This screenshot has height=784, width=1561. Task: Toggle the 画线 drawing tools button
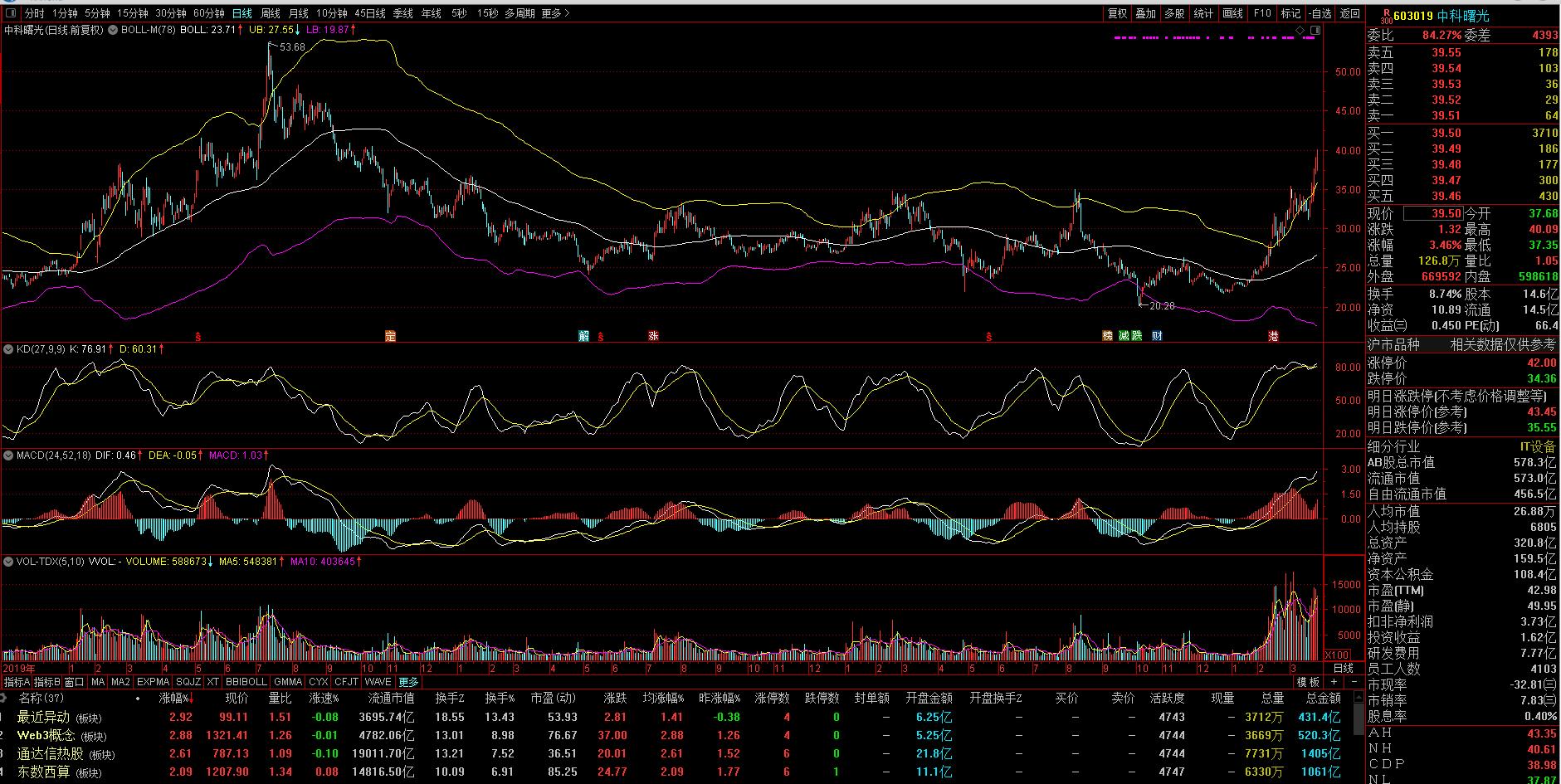pyautogui.click(x=1233, y=13)
